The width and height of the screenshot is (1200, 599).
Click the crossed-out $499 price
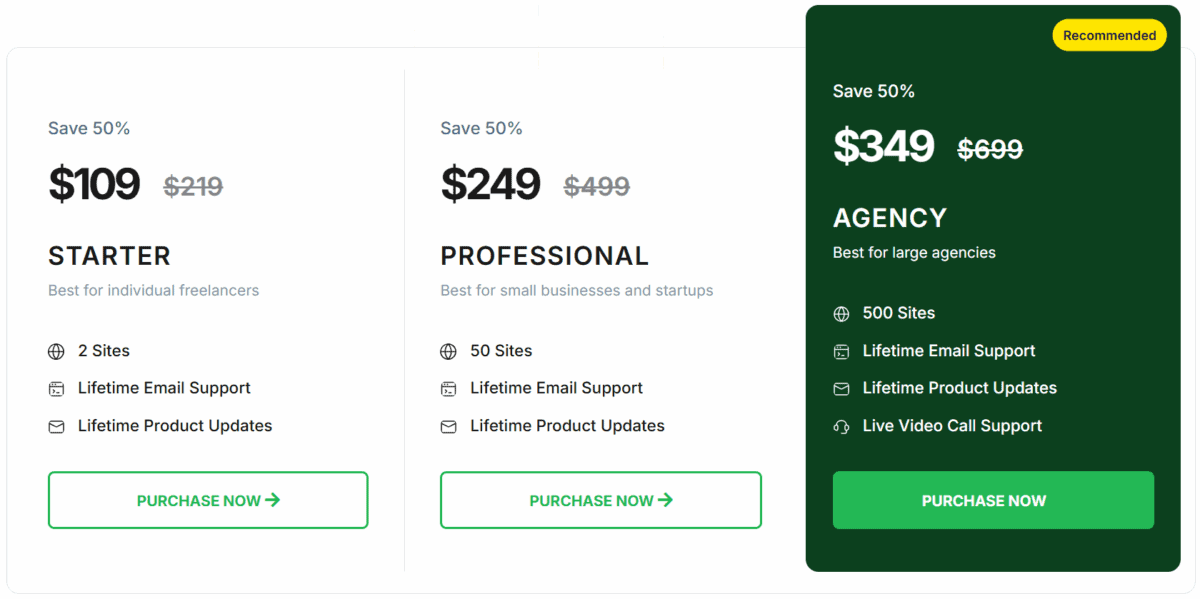[x=596, y=186]
